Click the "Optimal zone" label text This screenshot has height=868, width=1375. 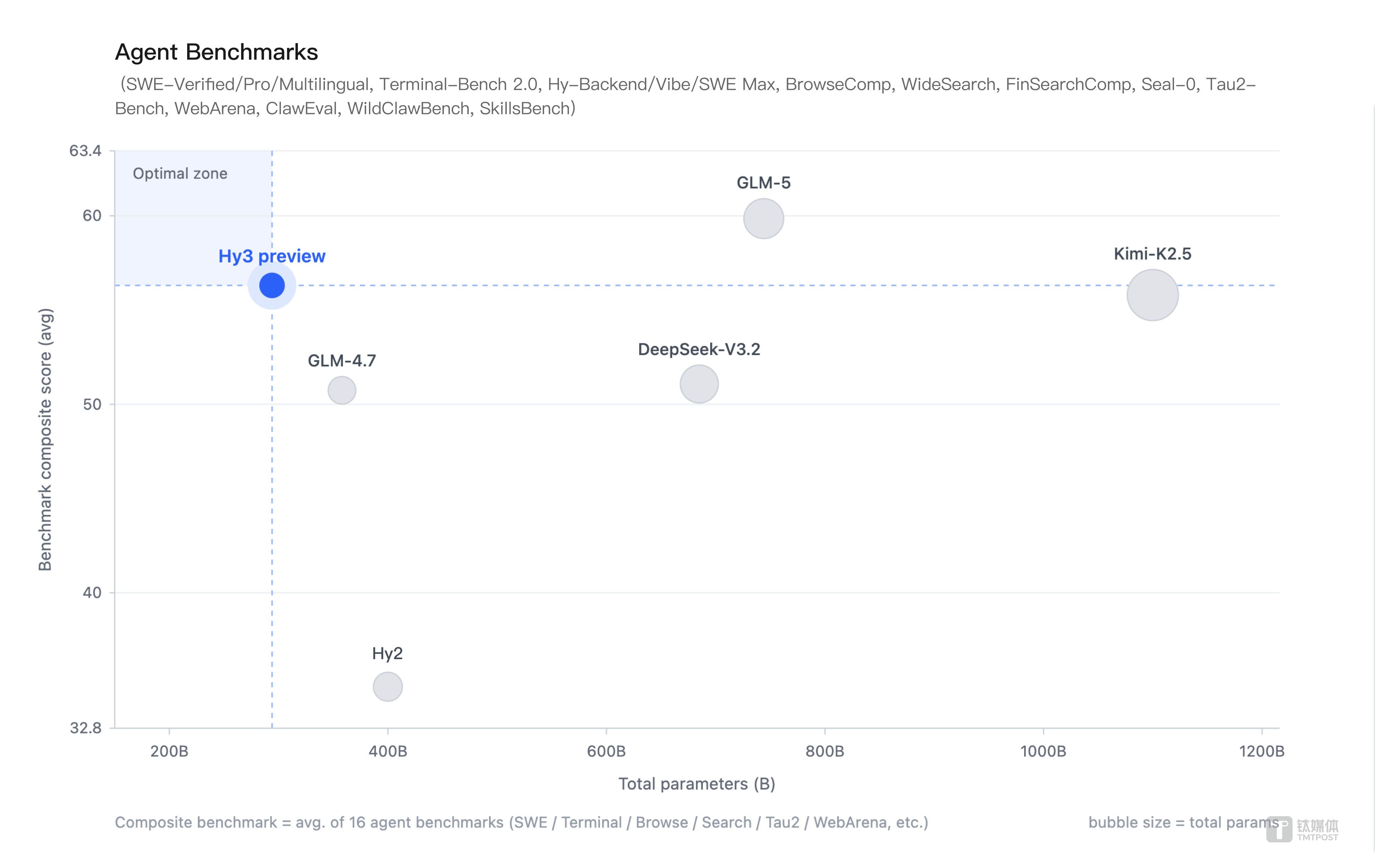pyautogui.click(x=180, y=174)
